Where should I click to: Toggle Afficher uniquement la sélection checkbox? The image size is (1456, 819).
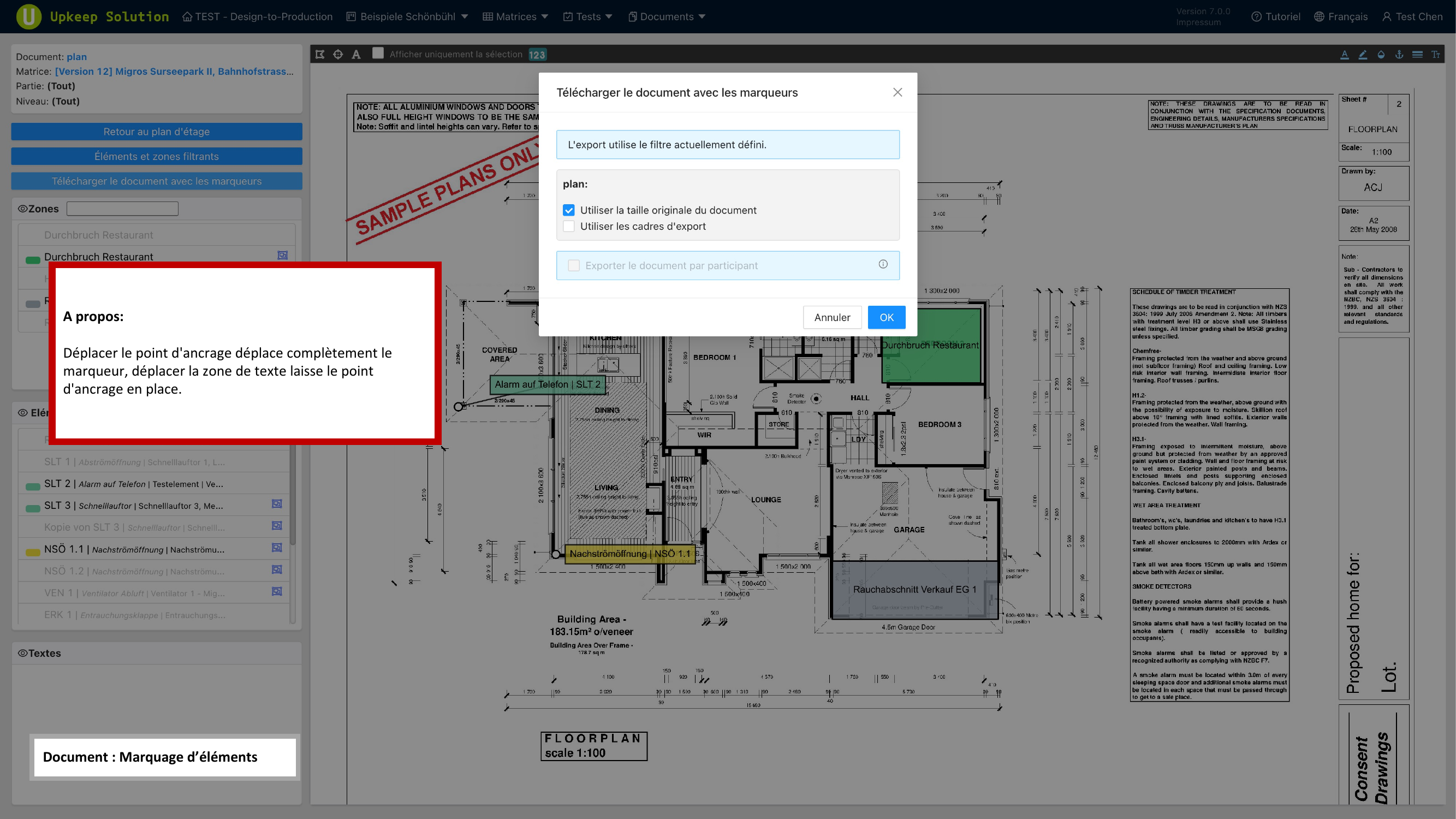(x=378, y=53)
